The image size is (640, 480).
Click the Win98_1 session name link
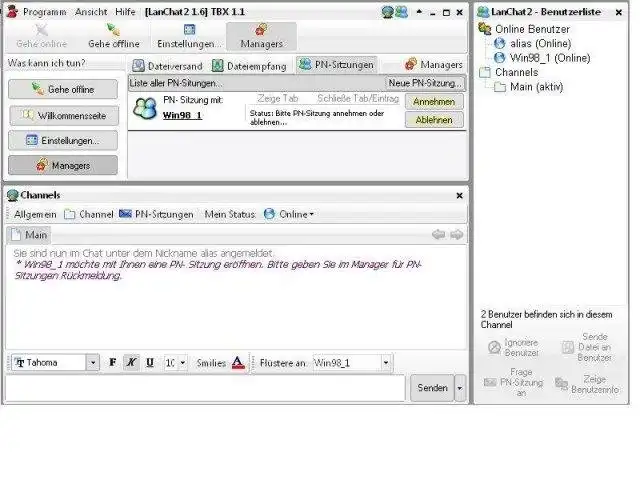[x=182, y=116]
